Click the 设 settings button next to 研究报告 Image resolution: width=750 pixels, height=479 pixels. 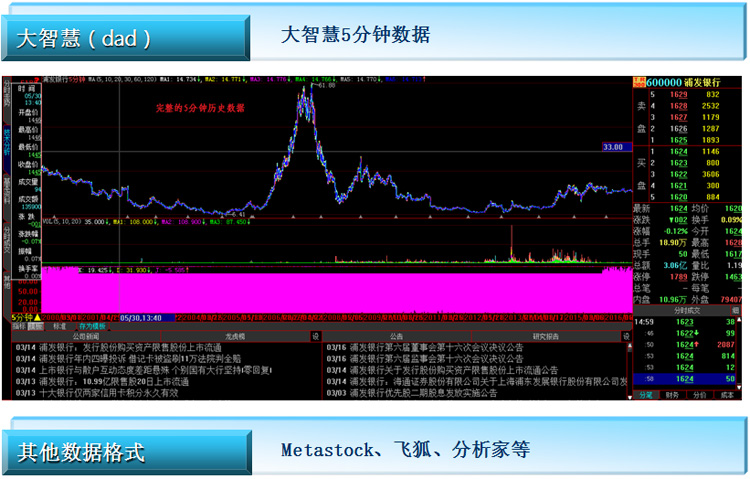(x=626, y=336)
